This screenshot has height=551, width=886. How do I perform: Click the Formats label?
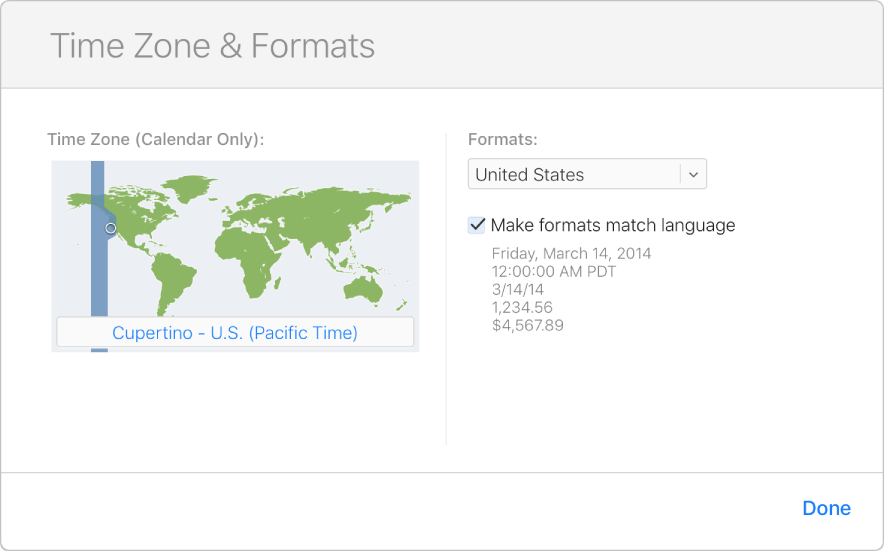pyautogui.click(x=503, y=139)
